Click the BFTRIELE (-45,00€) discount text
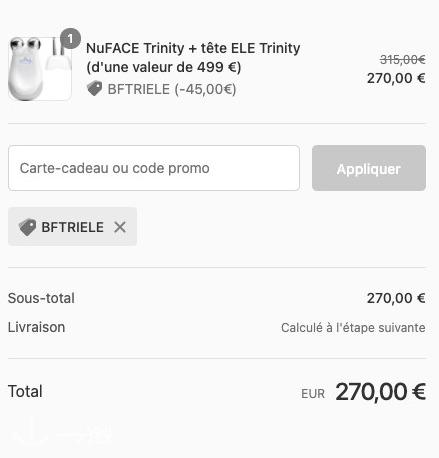439x458 pixels. (x=172, y=89)
